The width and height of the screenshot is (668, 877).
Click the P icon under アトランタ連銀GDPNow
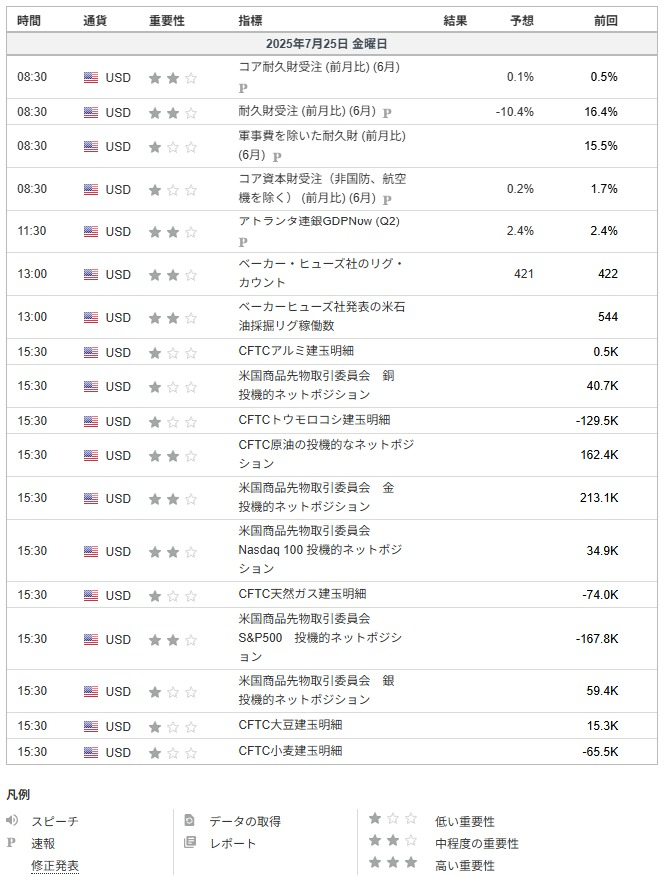[x=243, y=242]
